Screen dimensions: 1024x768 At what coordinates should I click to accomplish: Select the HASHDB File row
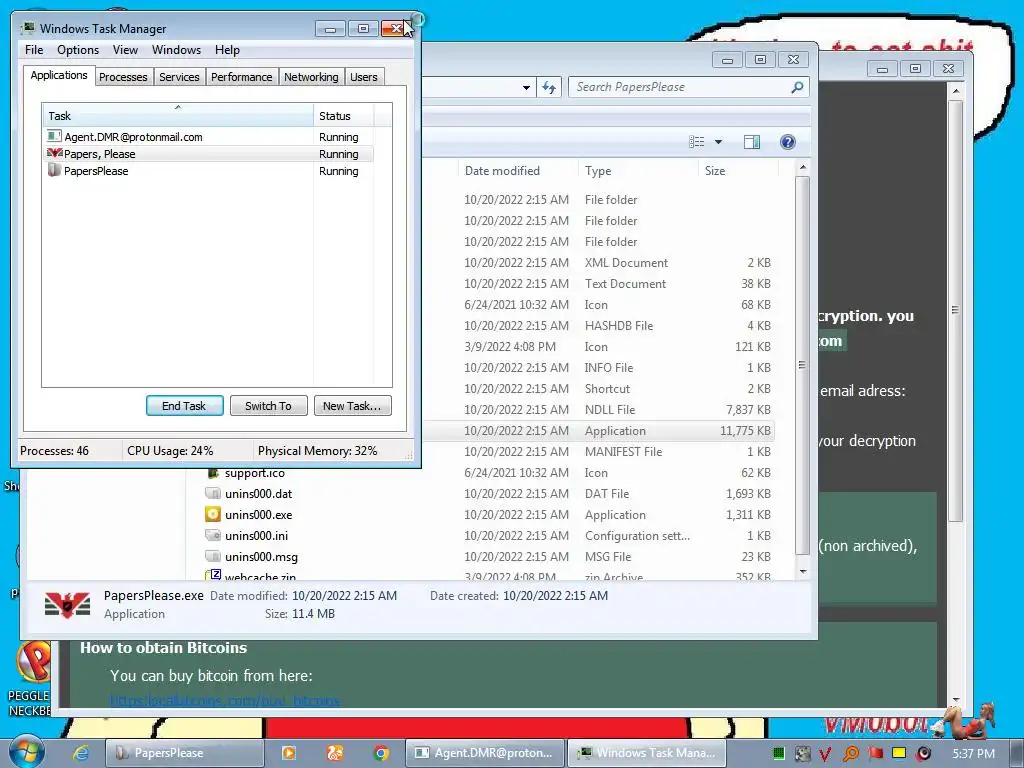(x=598, y=325)
